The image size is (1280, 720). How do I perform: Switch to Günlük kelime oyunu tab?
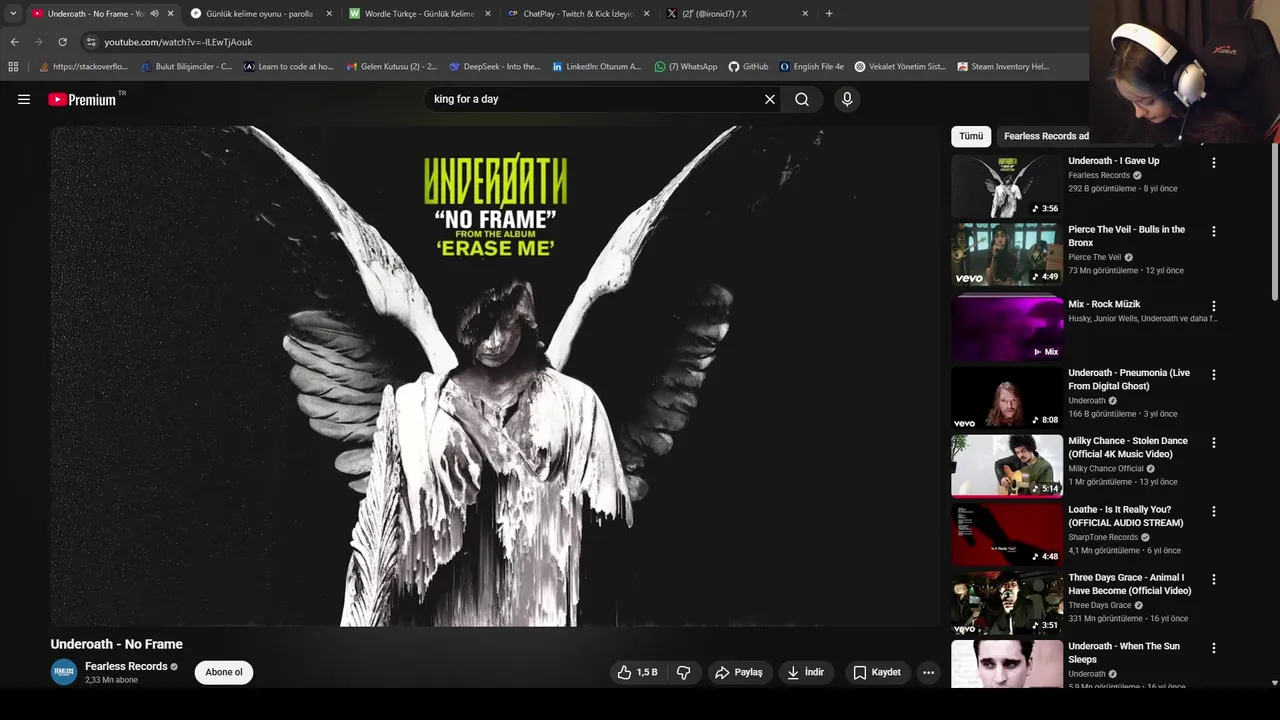[259, 14]
